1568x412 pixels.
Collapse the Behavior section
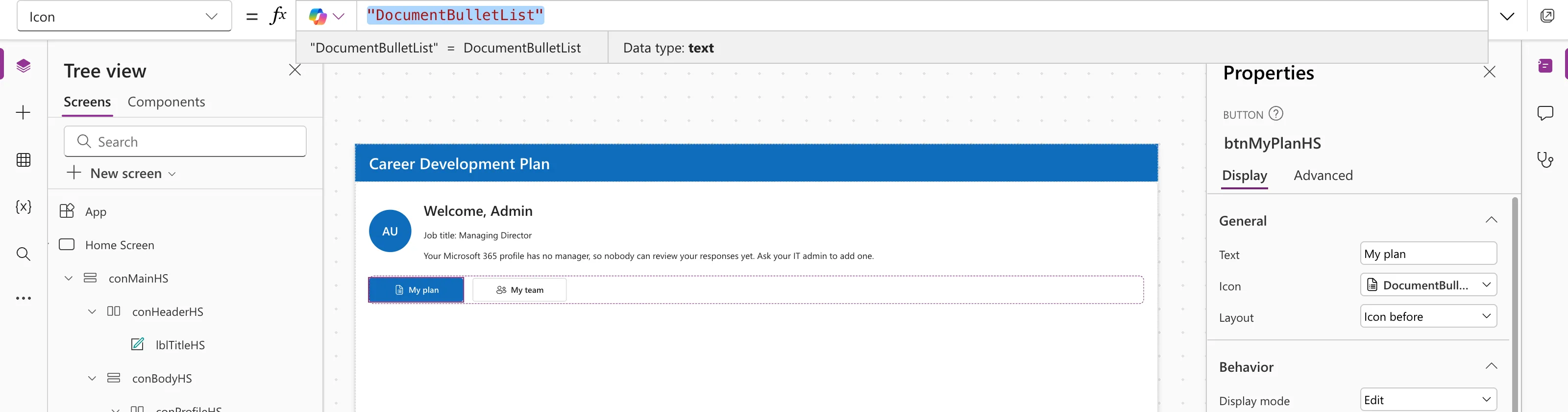click(x=1491, y=366)
